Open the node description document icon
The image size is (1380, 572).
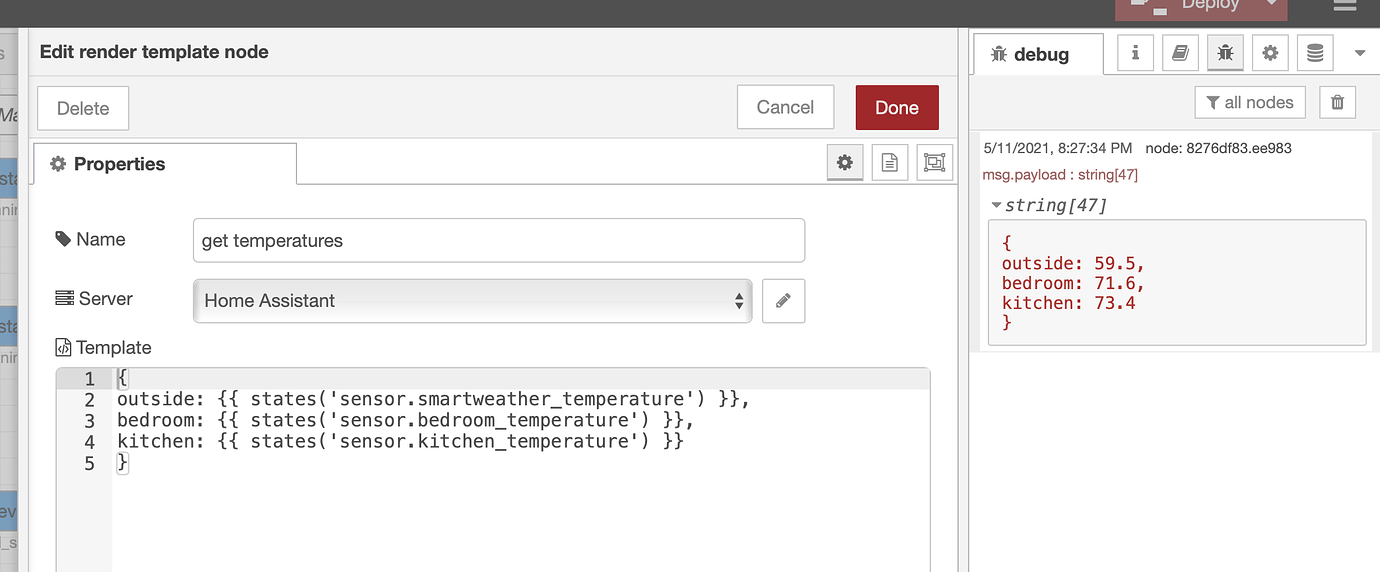coord(890,163)
